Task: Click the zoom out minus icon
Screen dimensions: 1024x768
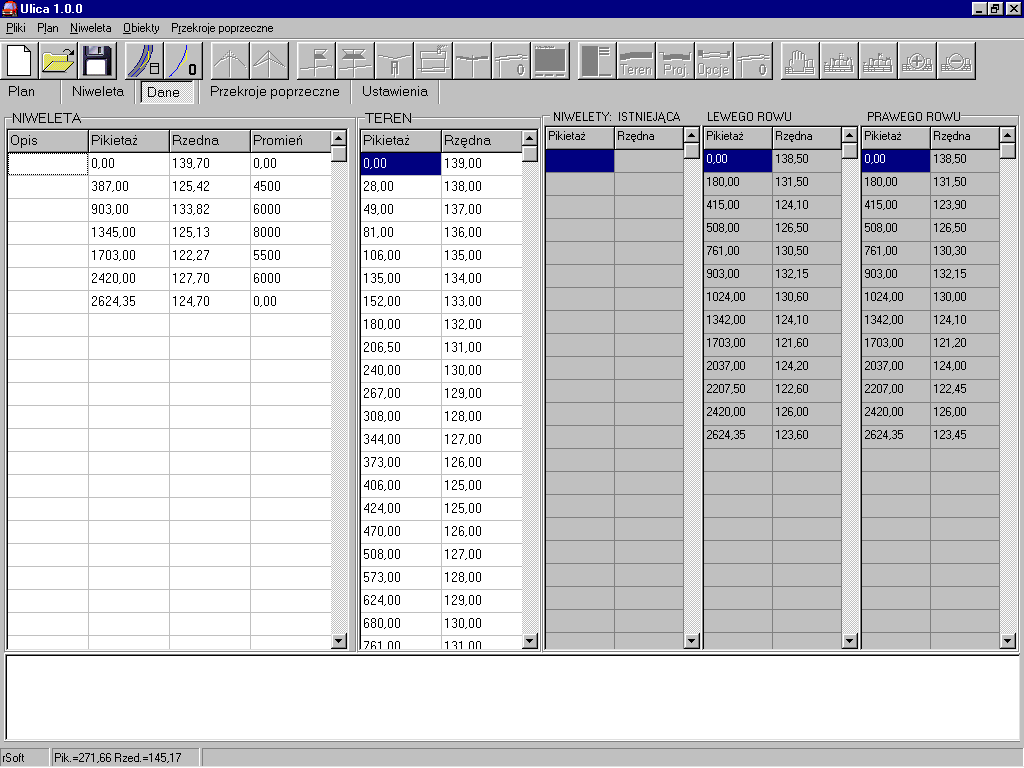Action: [956, 61]
